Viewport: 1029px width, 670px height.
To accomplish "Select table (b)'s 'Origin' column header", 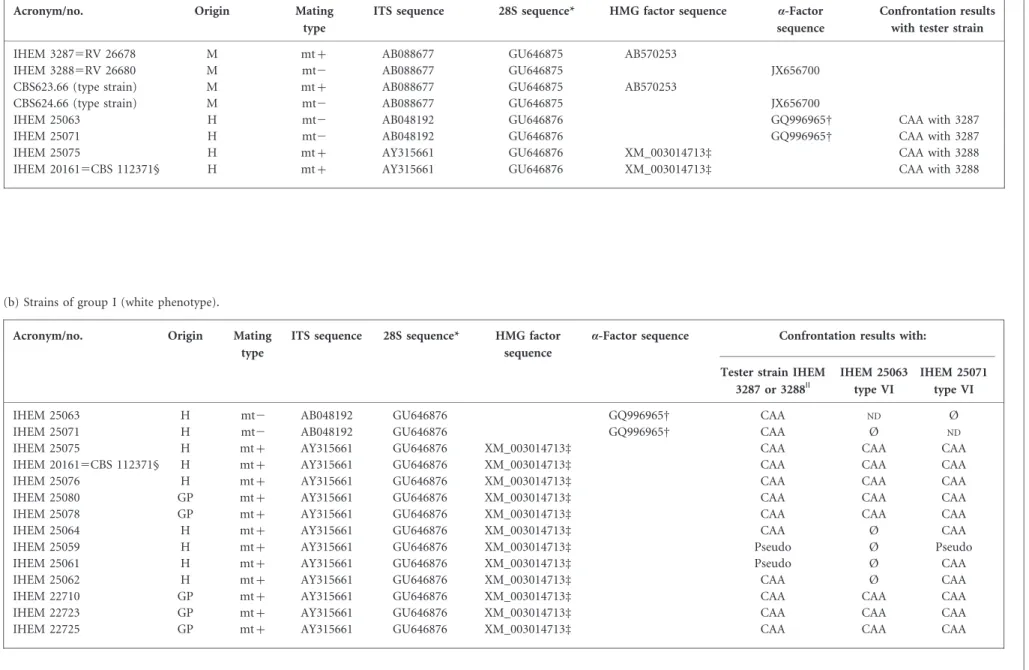I will click(x=185, y=335).
